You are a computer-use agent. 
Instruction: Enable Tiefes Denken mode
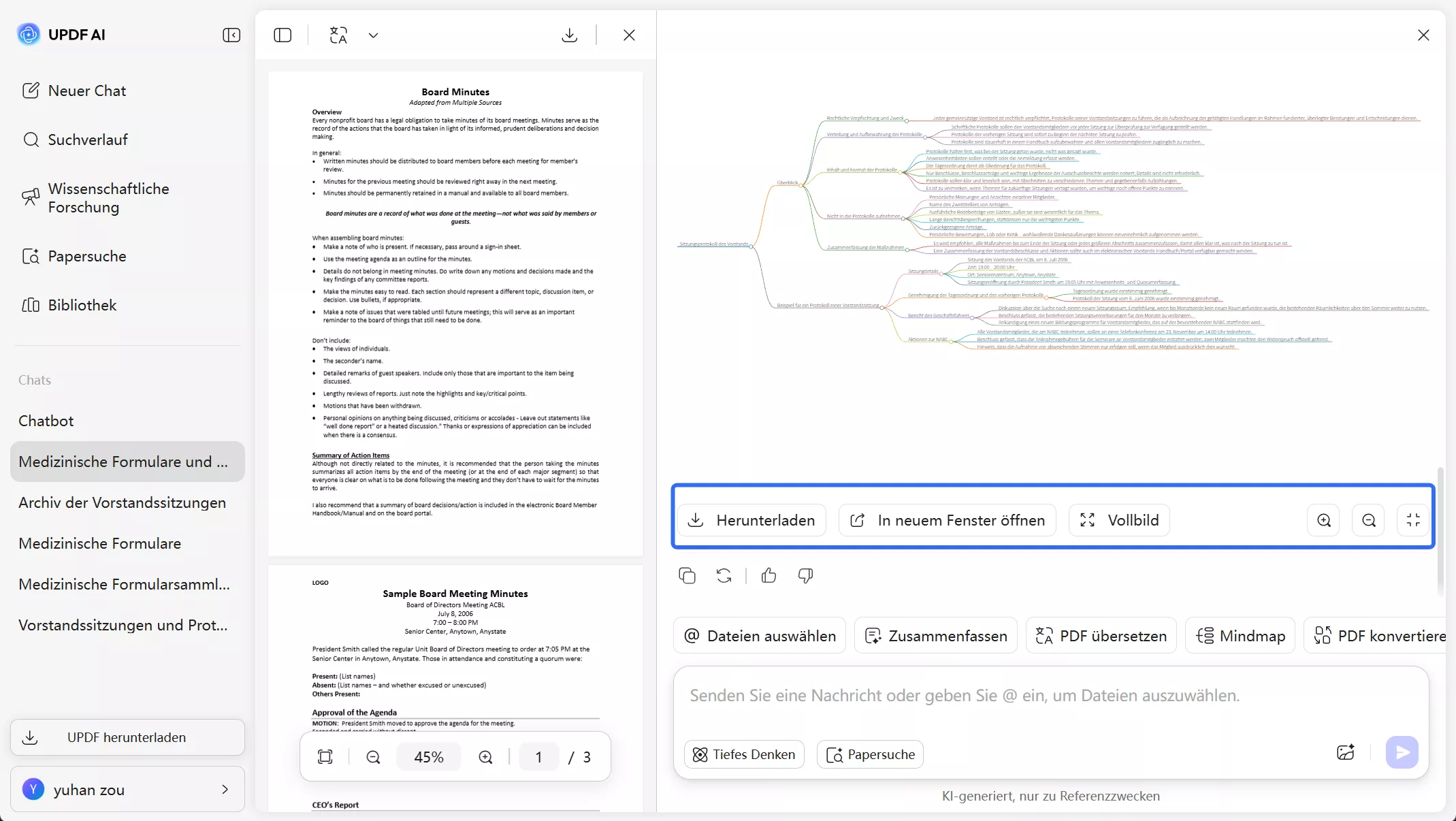(x=743, y=754)
